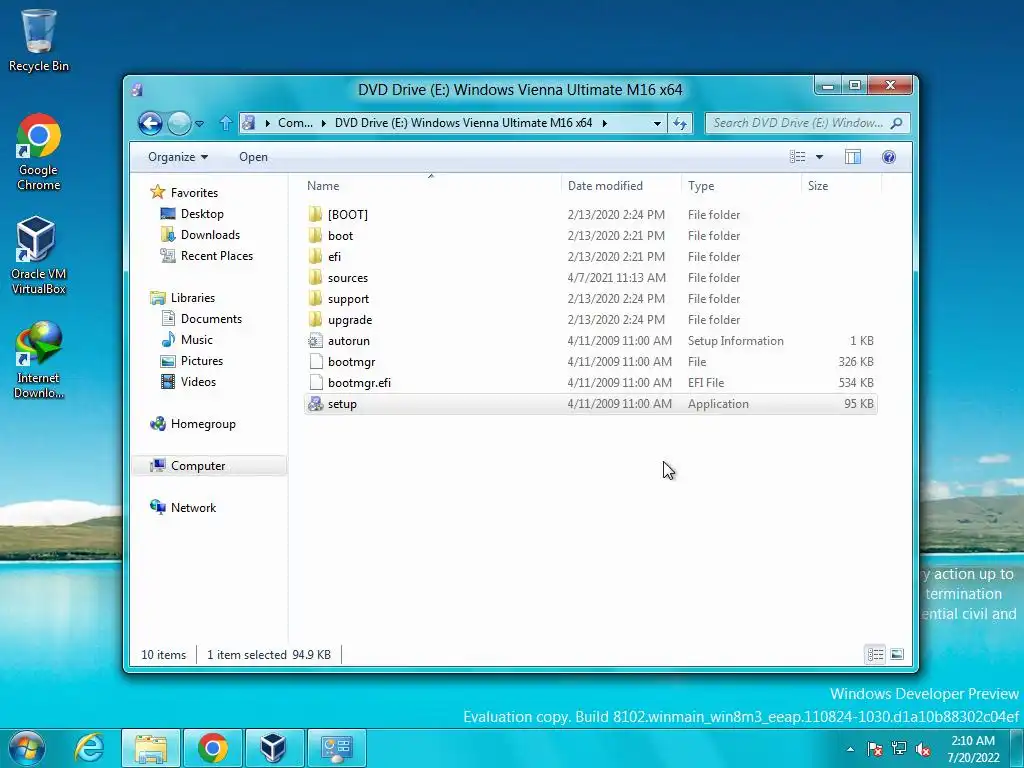
Task: Click the search magnifier icon
Action: [x=897, y=123]
